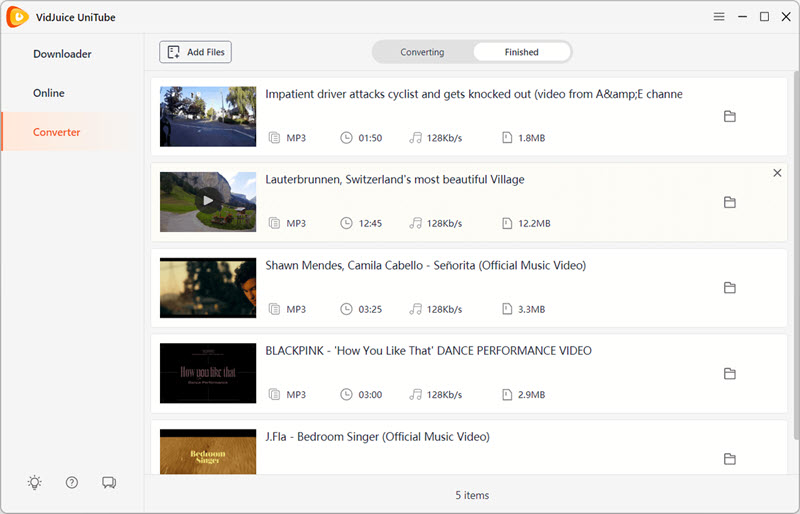Click the lightbulb tips icon
Screen dimensions: 800x514
click(35, 482)
